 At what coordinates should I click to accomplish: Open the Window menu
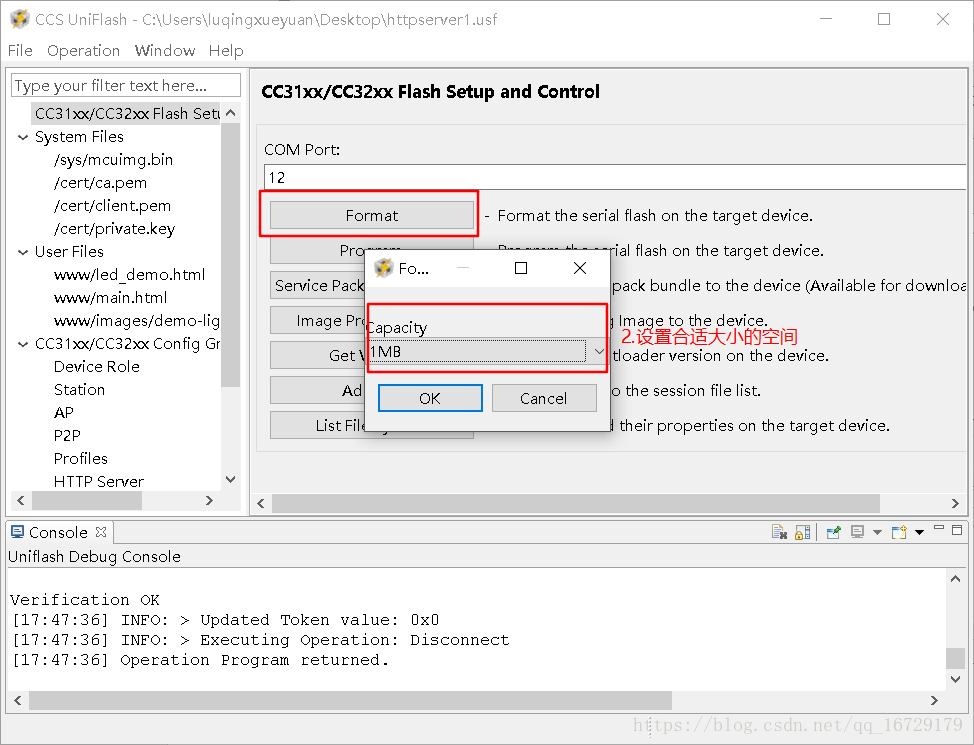tap(165, 50)
